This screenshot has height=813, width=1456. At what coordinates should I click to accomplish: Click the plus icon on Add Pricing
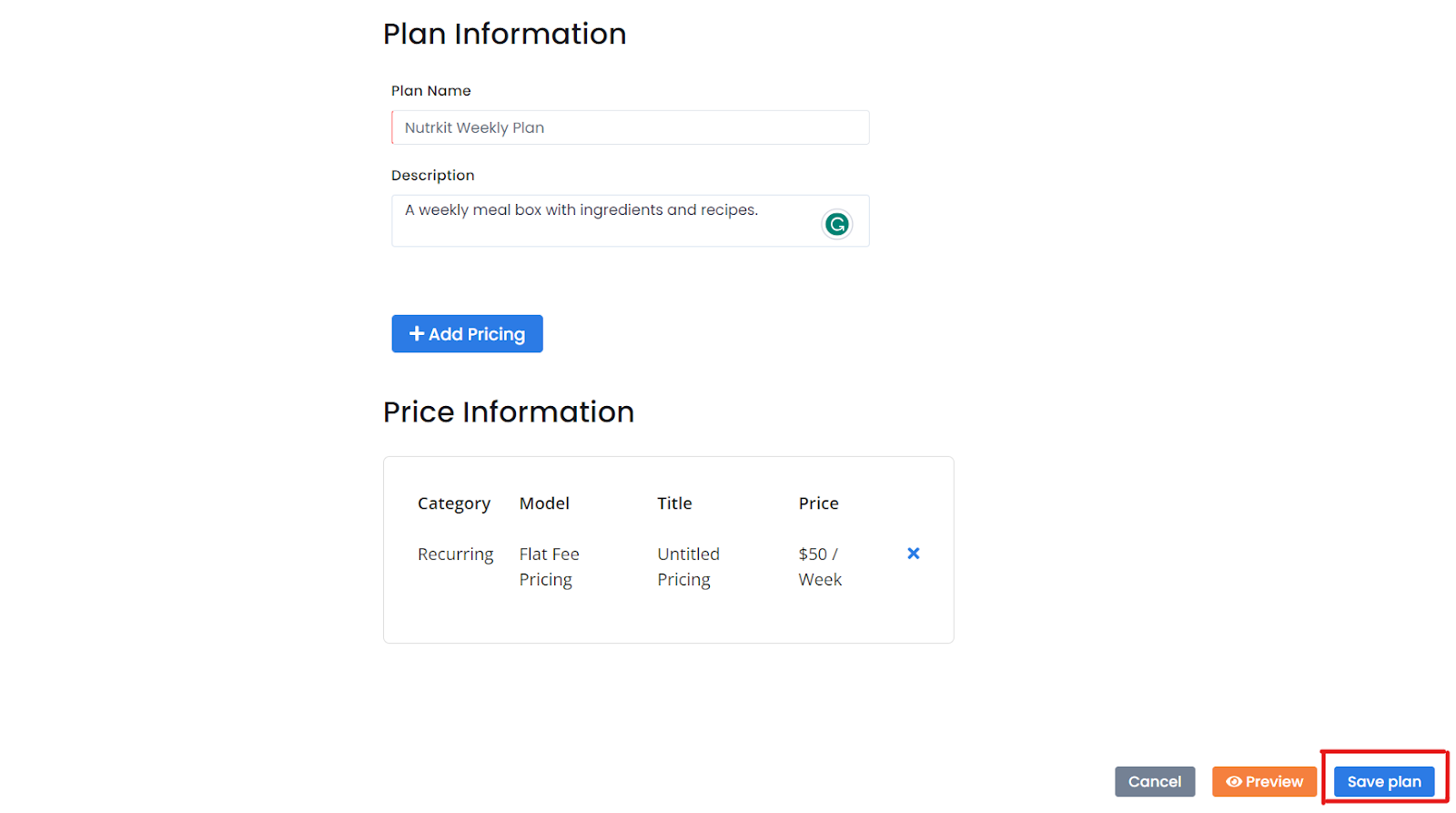417,333
